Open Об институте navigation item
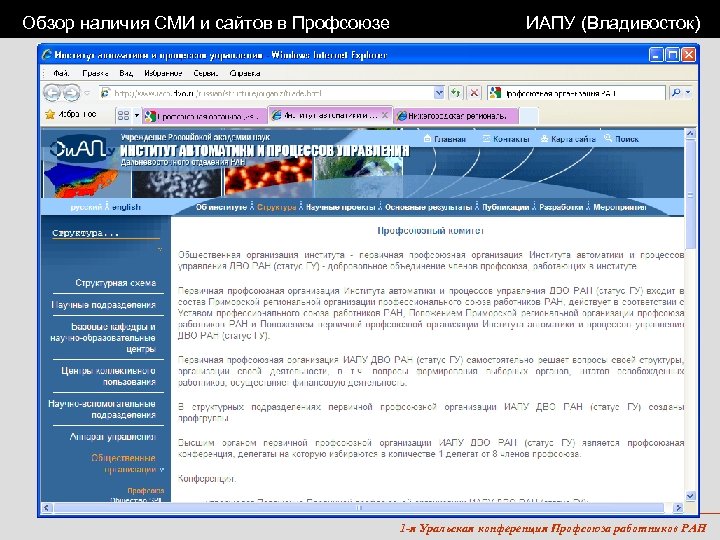 (x=221, y=207)
